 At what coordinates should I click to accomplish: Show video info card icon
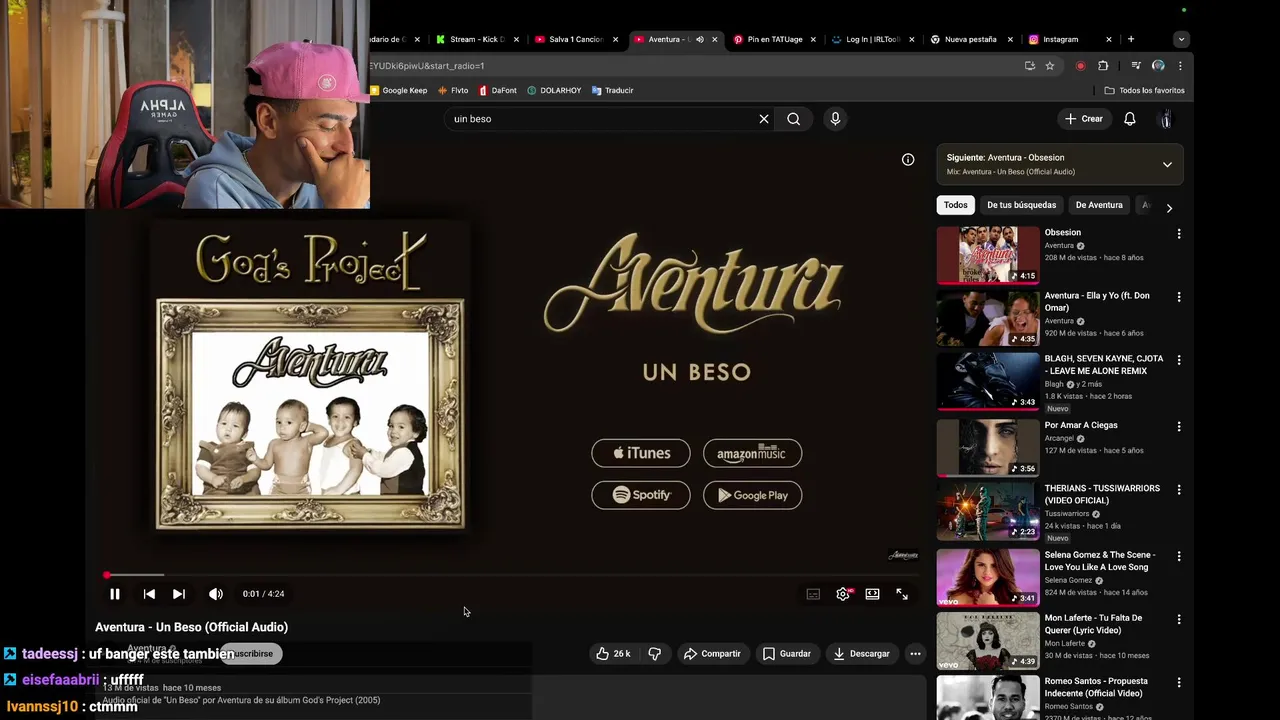908,159
